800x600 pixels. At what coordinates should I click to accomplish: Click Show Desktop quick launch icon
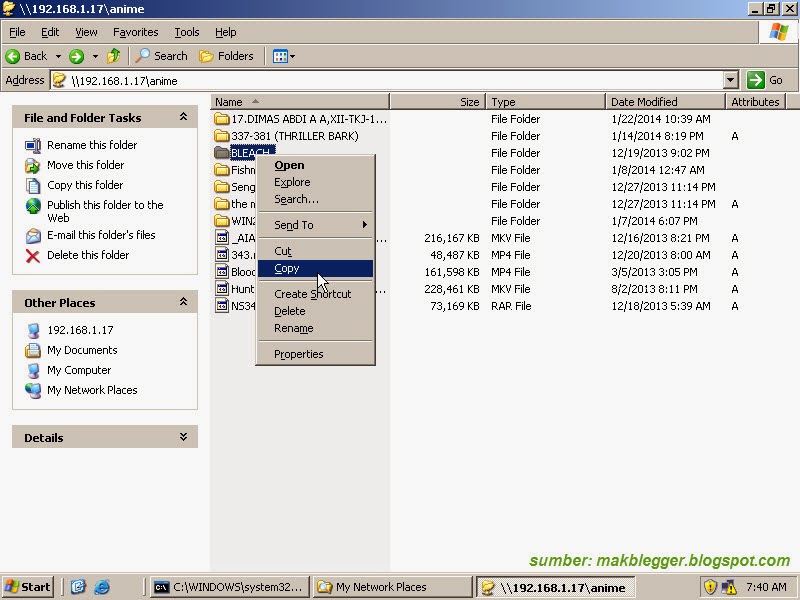78,587
